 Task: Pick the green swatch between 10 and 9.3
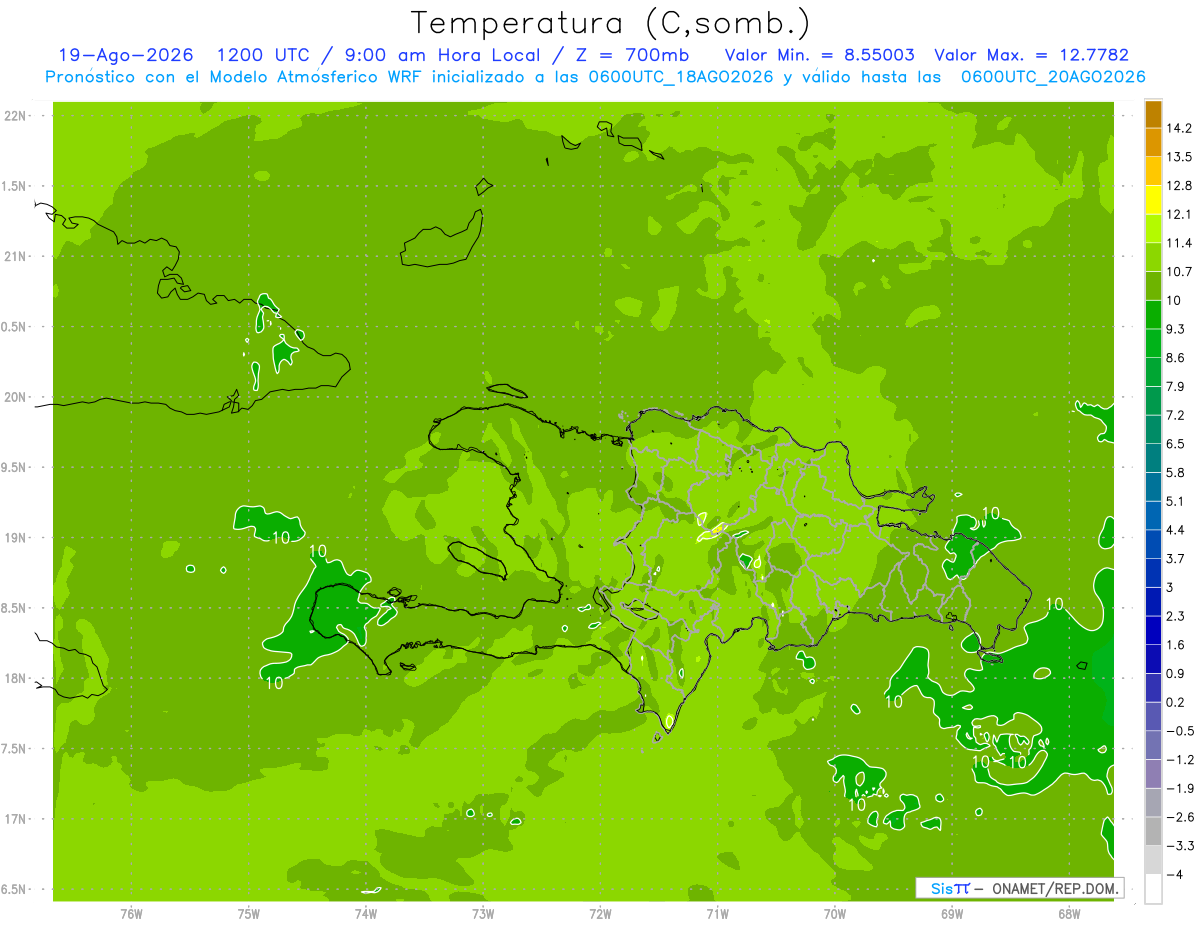click(1153, 314)
